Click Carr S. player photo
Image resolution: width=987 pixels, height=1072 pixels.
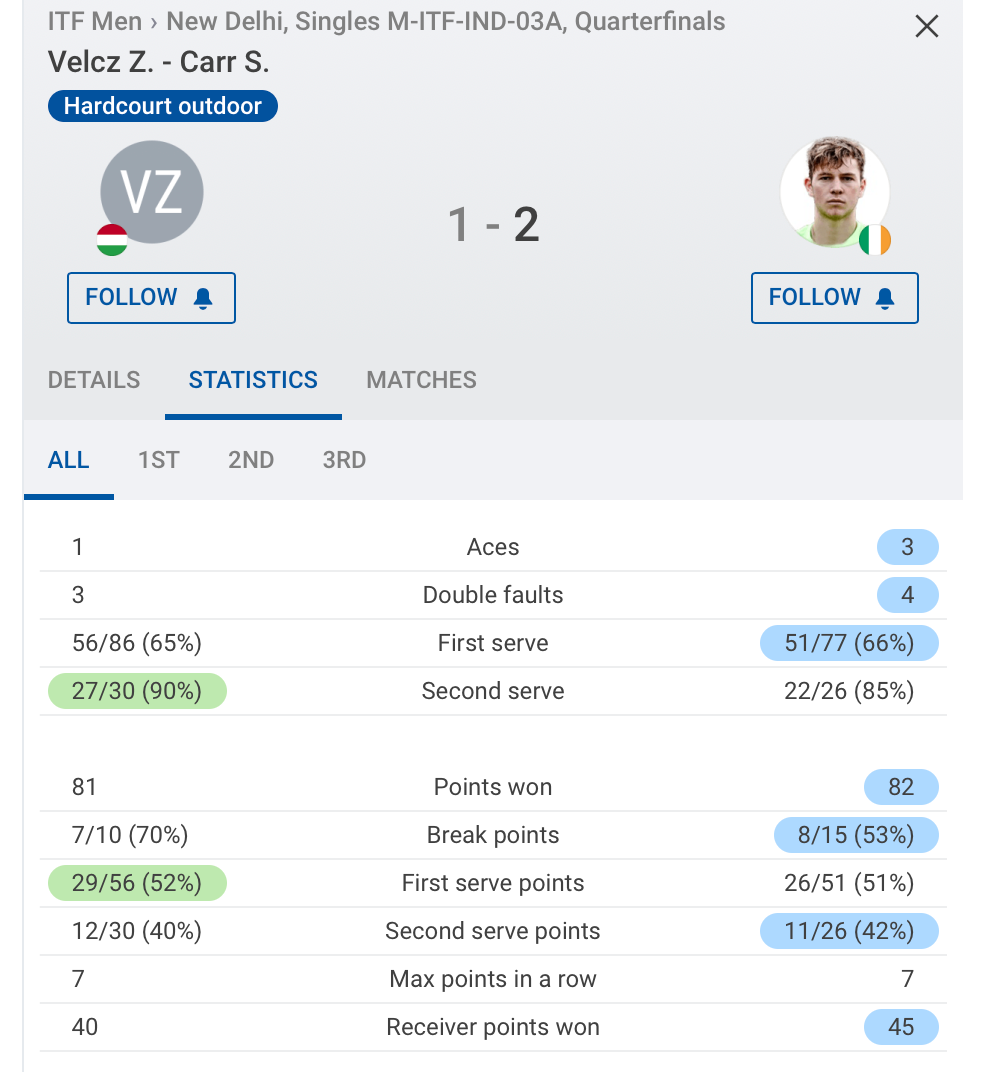coord(834,193)
